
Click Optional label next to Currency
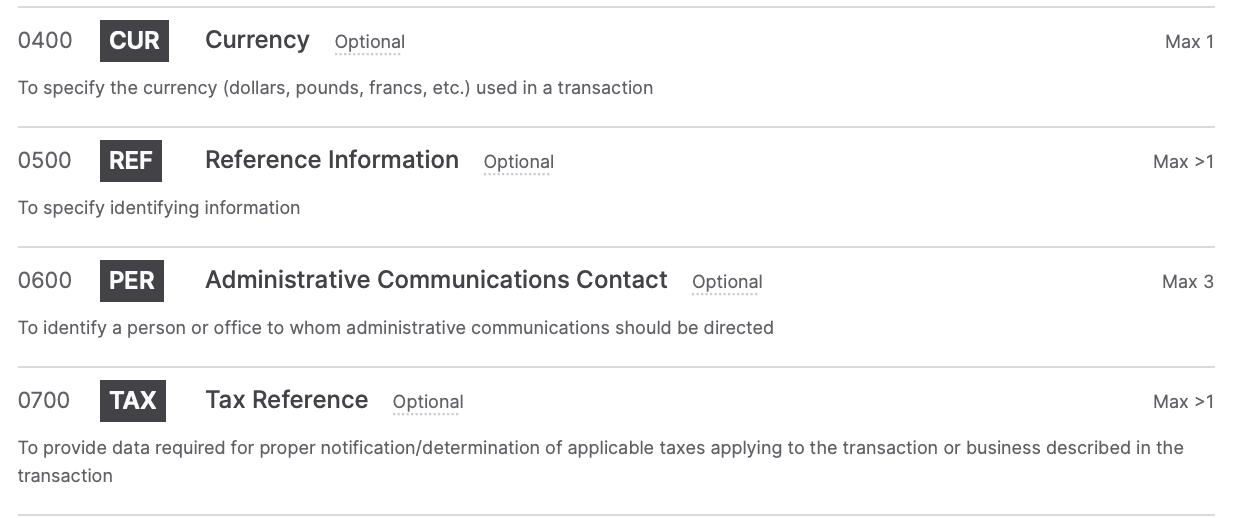click(370, 42)
